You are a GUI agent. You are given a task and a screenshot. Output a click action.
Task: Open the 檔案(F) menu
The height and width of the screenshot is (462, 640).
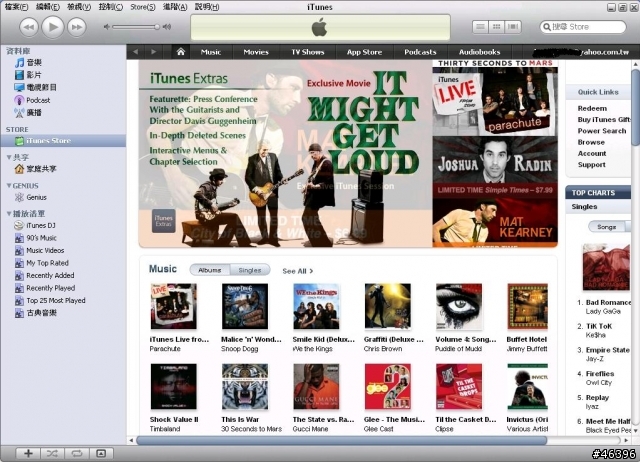tap(16, 7)
